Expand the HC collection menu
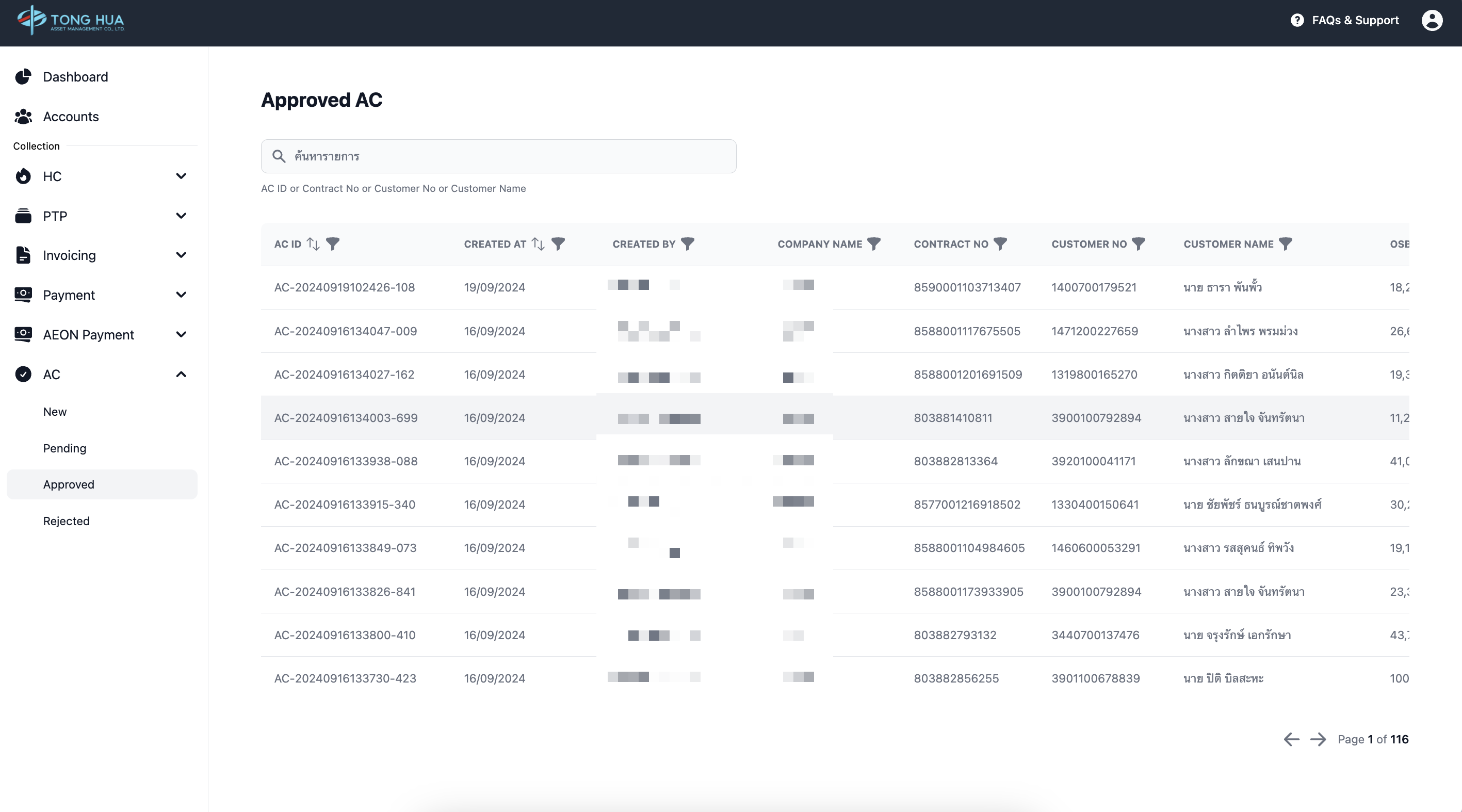1462x812 pixels. (181, 176)
